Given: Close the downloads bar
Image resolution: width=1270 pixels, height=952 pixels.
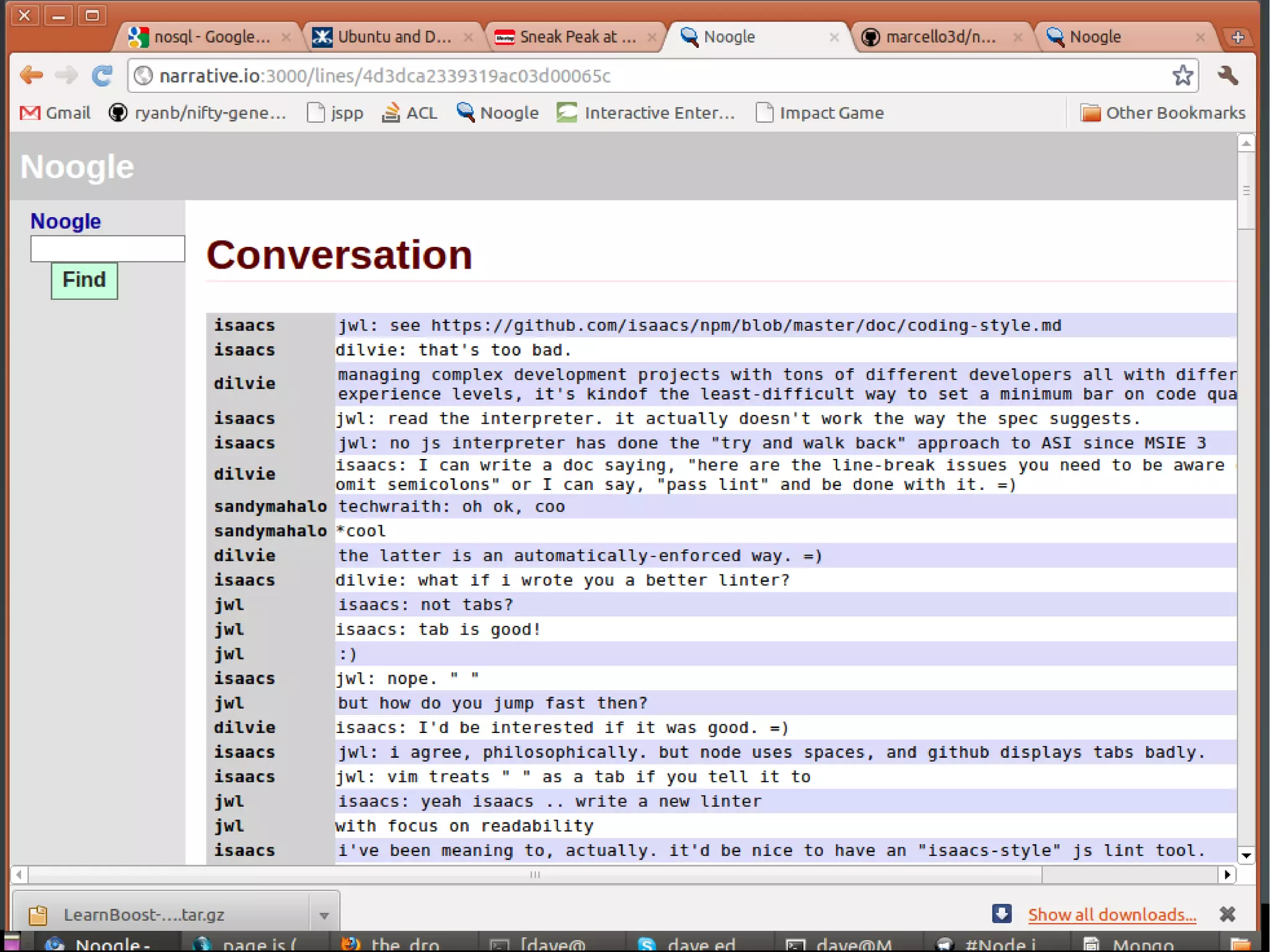Looking at the screenshot, I should 1227,914.
